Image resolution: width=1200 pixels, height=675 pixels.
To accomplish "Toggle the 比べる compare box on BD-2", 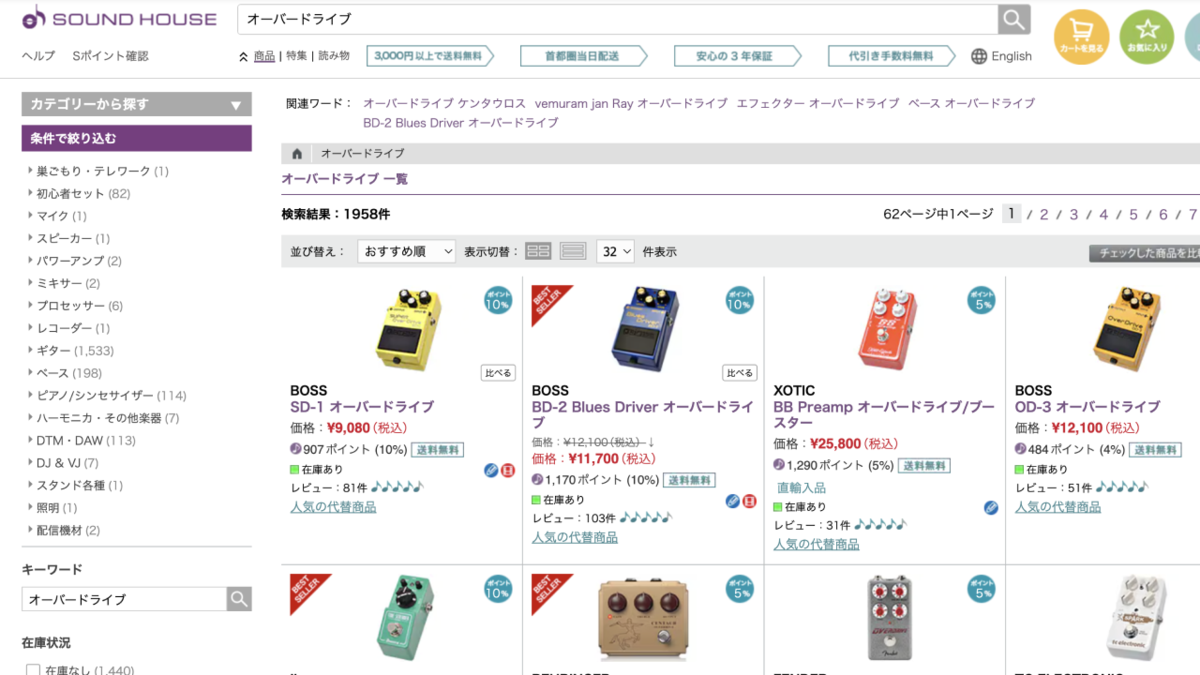I will (740, 373).
